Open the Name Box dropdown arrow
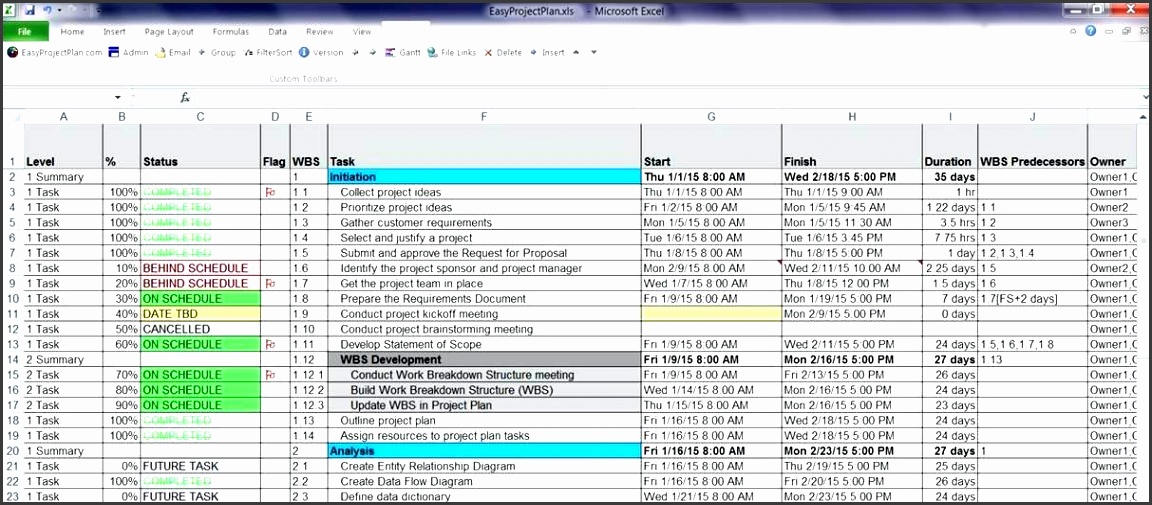The height and width of the screenshot is (505, 1152). click(118, 97)
